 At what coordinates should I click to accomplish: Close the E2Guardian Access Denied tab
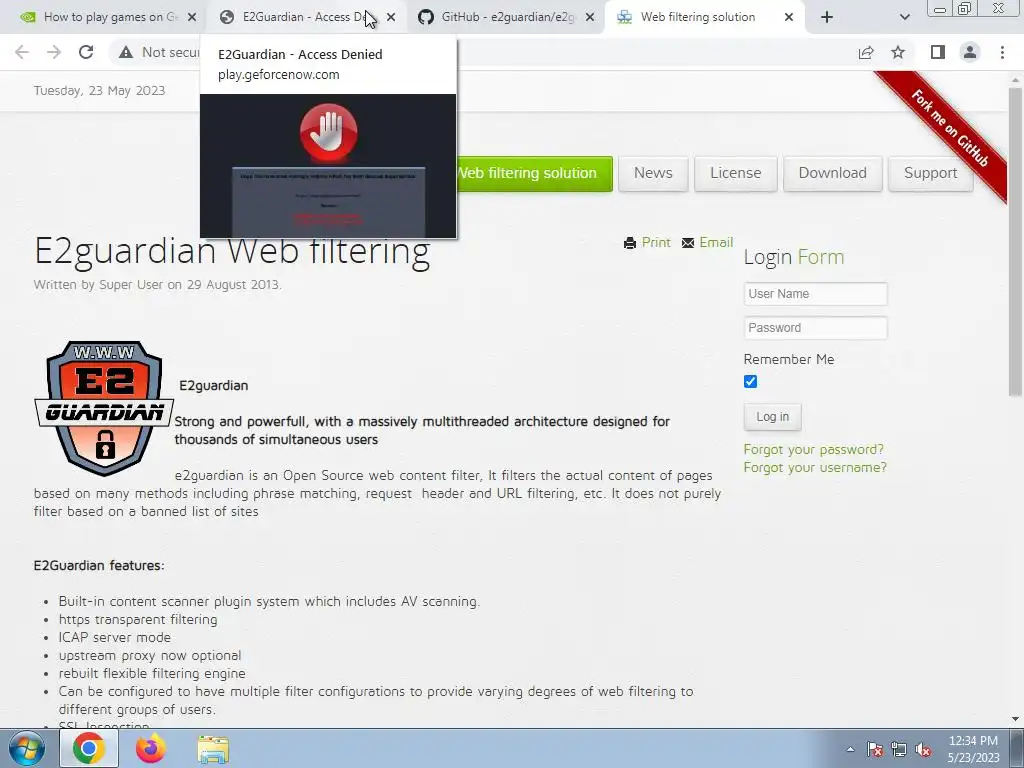coord(391,17)
